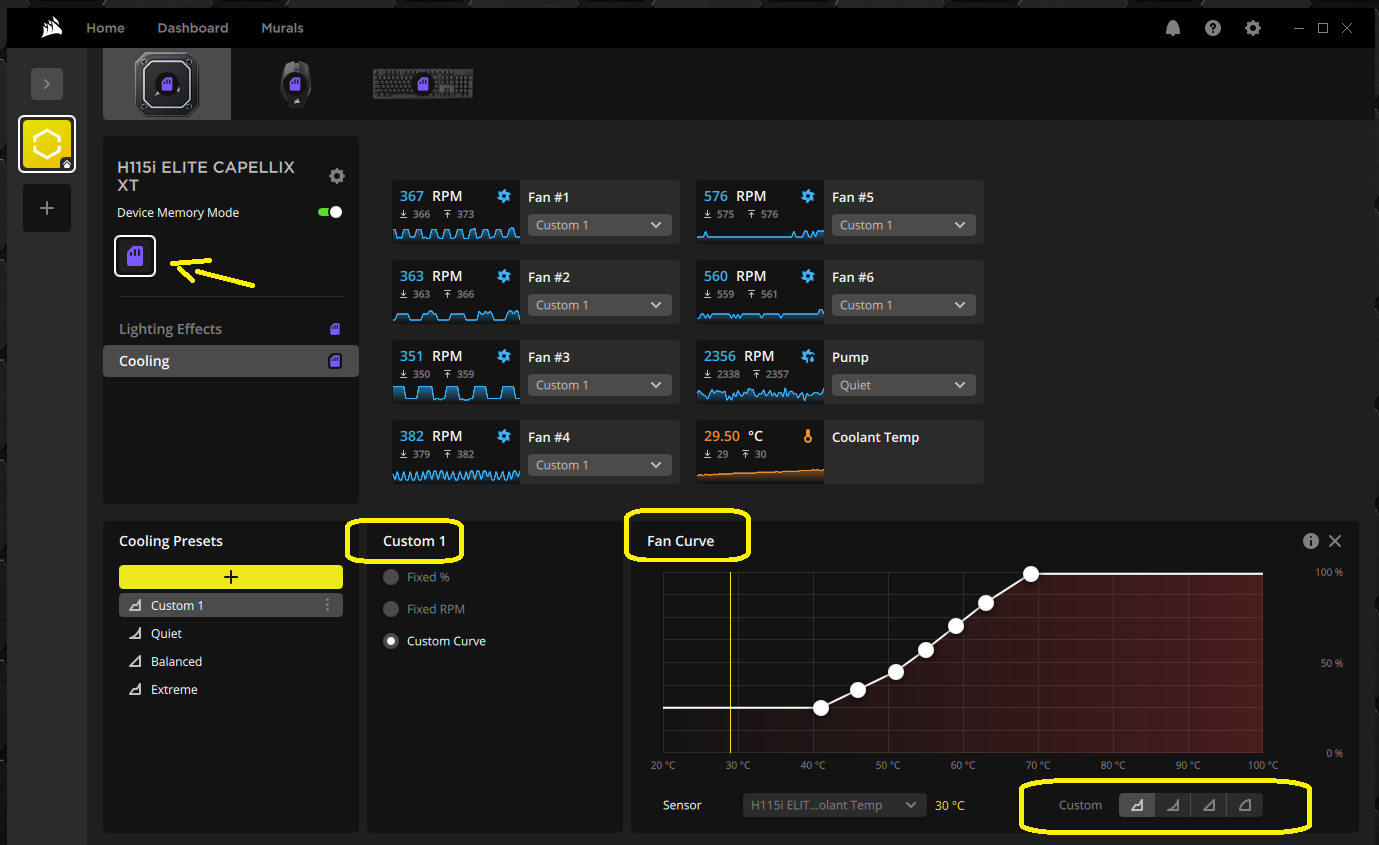Image resolution: width=1379 pixels, height=845 pixels.
Task: Click the Coolant Temp thermometer icon
Action: [x=808, y=436]
